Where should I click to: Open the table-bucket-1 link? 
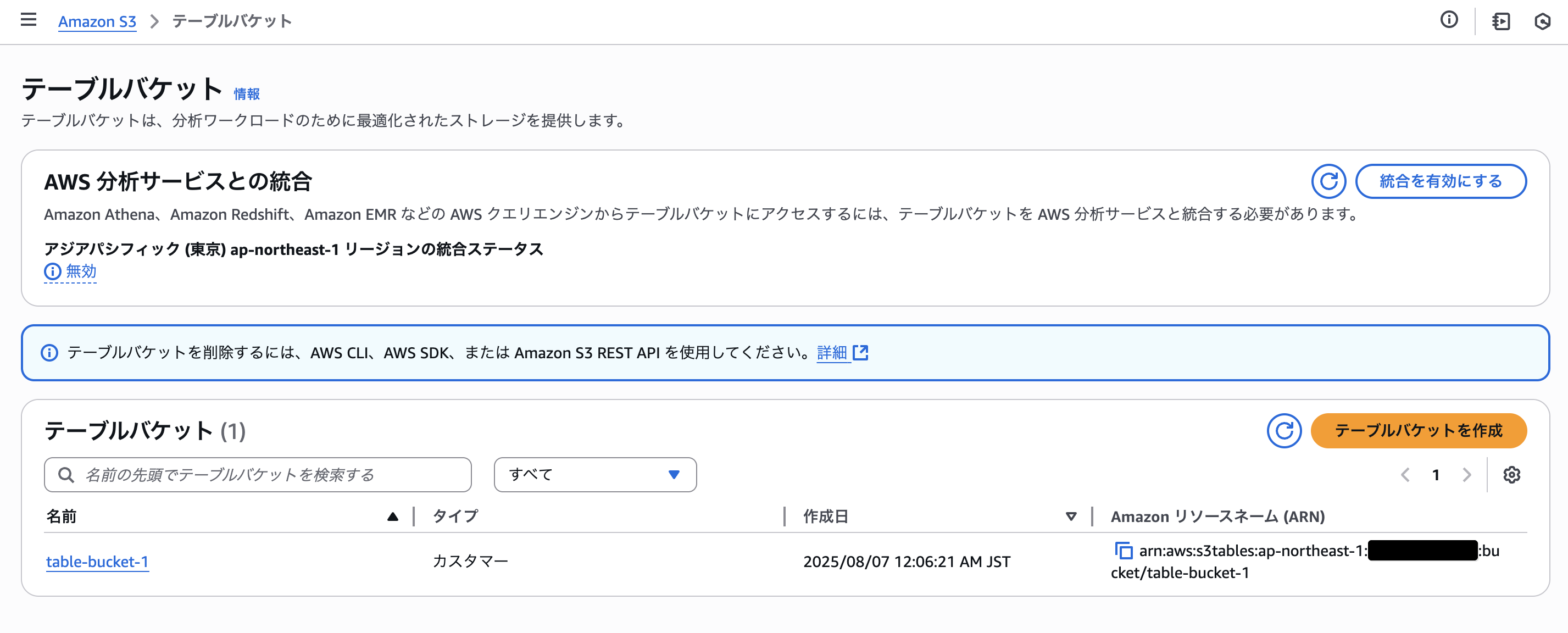click(x=97, y=561)
